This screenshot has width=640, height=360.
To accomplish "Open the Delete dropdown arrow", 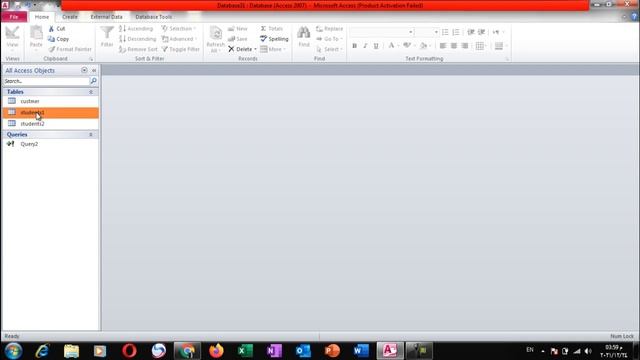I will point(256,49).
